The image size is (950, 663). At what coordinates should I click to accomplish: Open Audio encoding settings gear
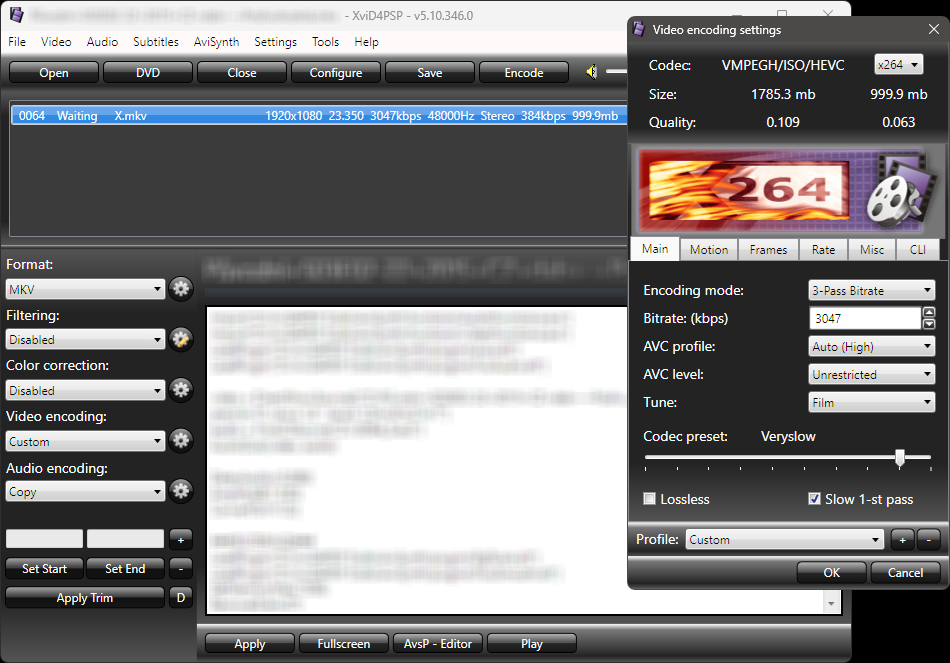tap(181, 491)
